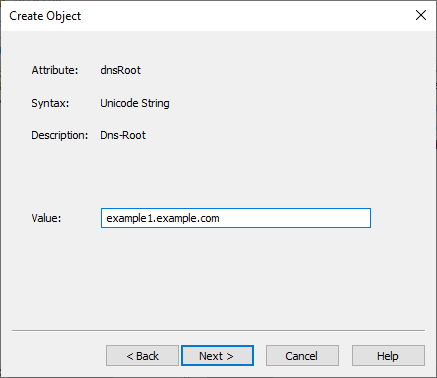
Task: Click the Dns-Root description text
Action: pyautogui.click(x=123, y=135)
